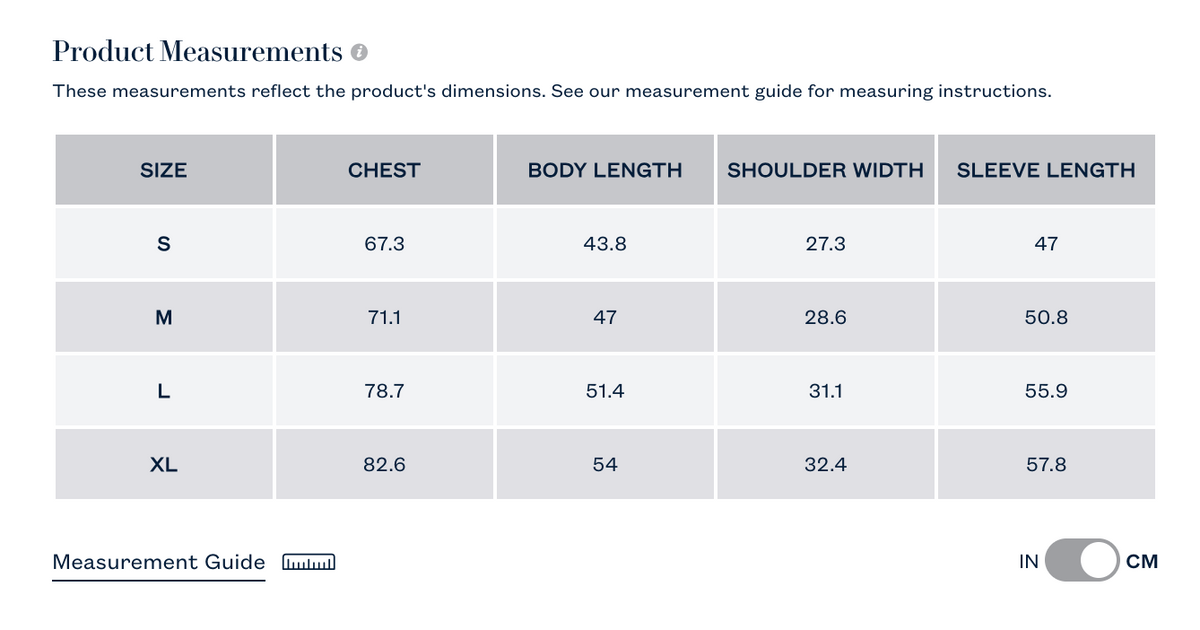Toggle the IN/CM unit switch
The image size is (1200, 630).
(x=1082, y=561)
